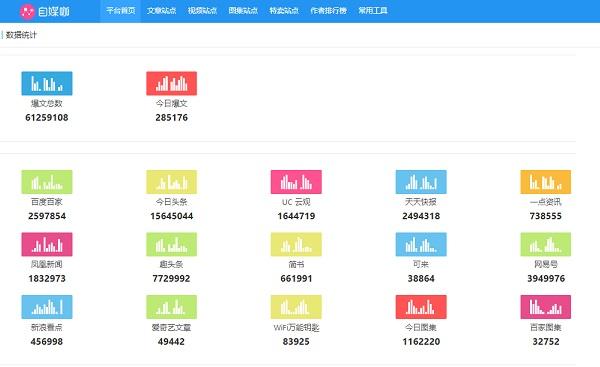Select the green 网易号 chart icon
600x367 pixels.
(x=546, y=244)
